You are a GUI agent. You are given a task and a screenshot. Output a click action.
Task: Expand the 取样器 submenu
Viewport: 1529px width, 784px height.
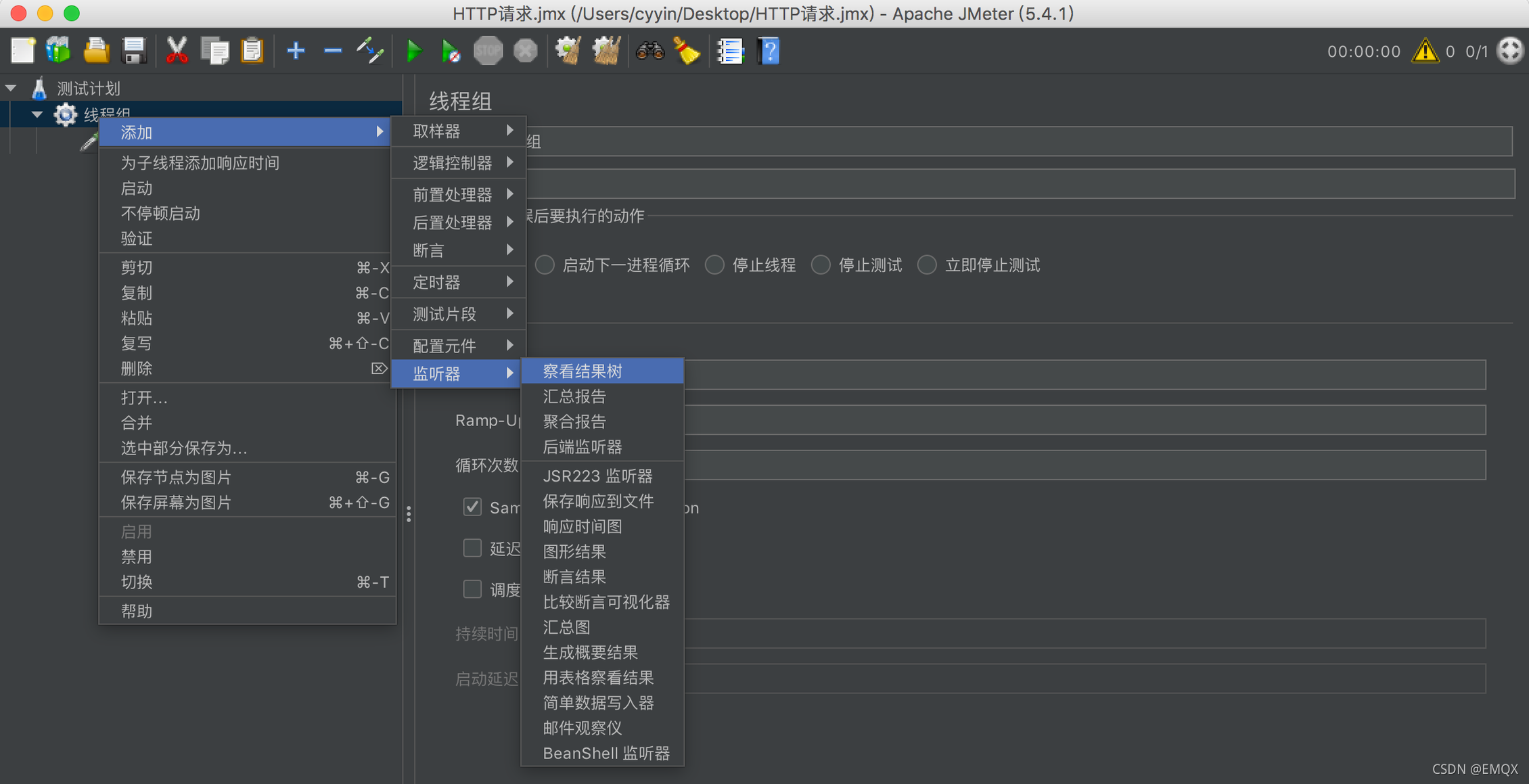459,131
